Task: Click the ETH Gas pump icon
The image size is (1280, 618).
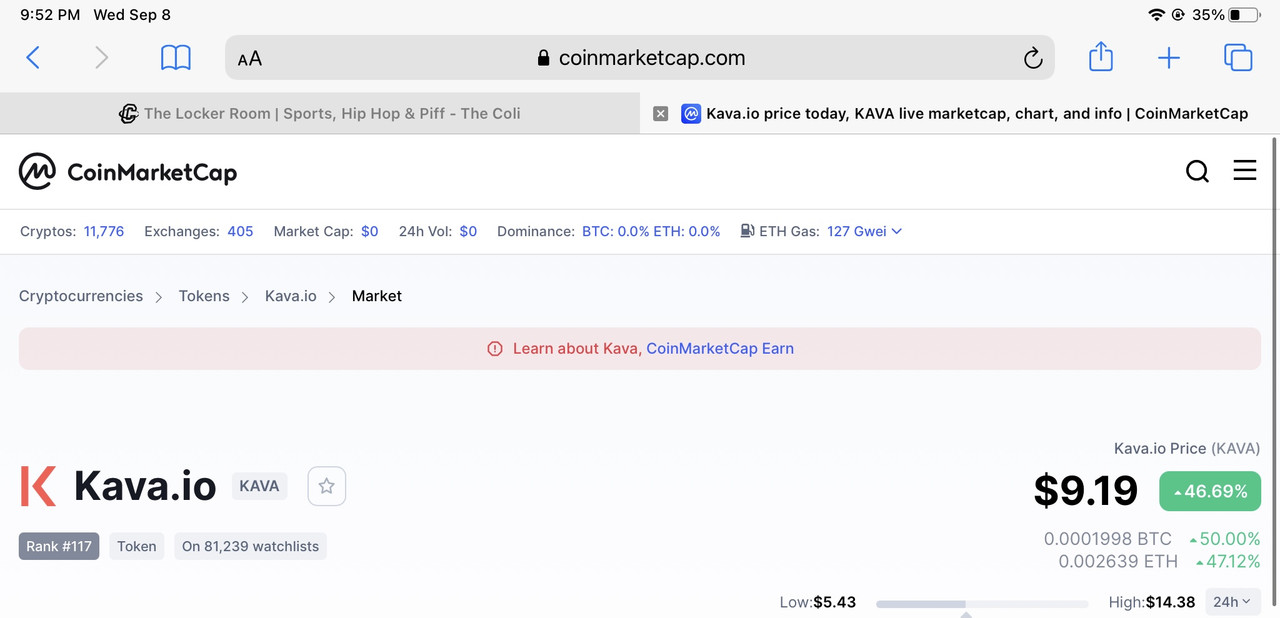Action: pos(747,231)
